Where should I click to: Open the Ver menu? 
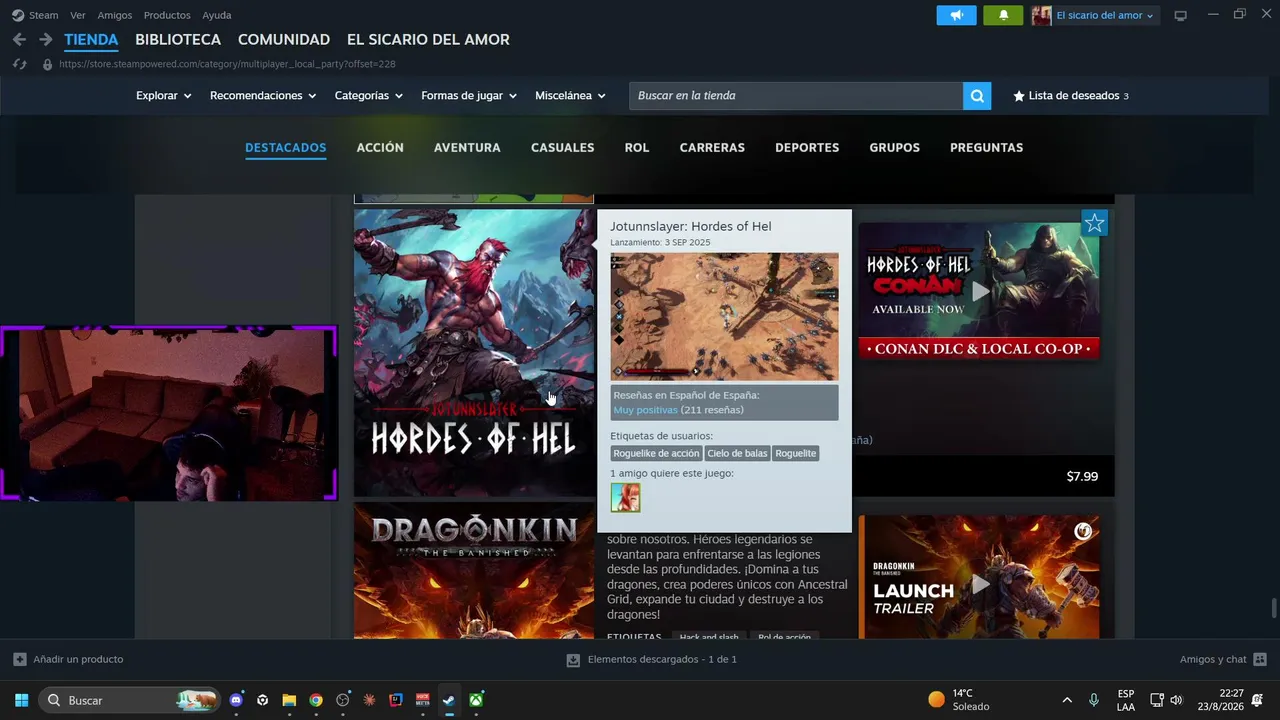pos(78,15)
